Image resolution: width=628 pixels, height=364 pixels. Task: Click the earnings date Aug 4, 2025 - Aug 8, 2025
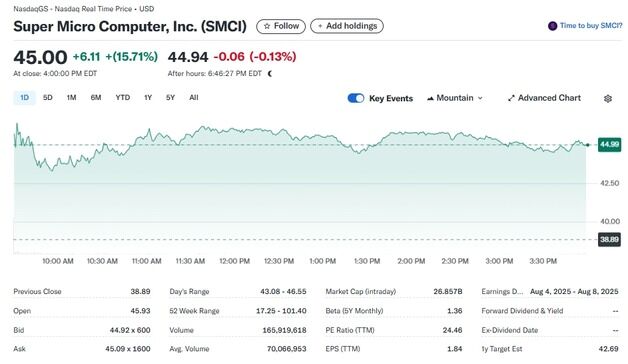574,292
